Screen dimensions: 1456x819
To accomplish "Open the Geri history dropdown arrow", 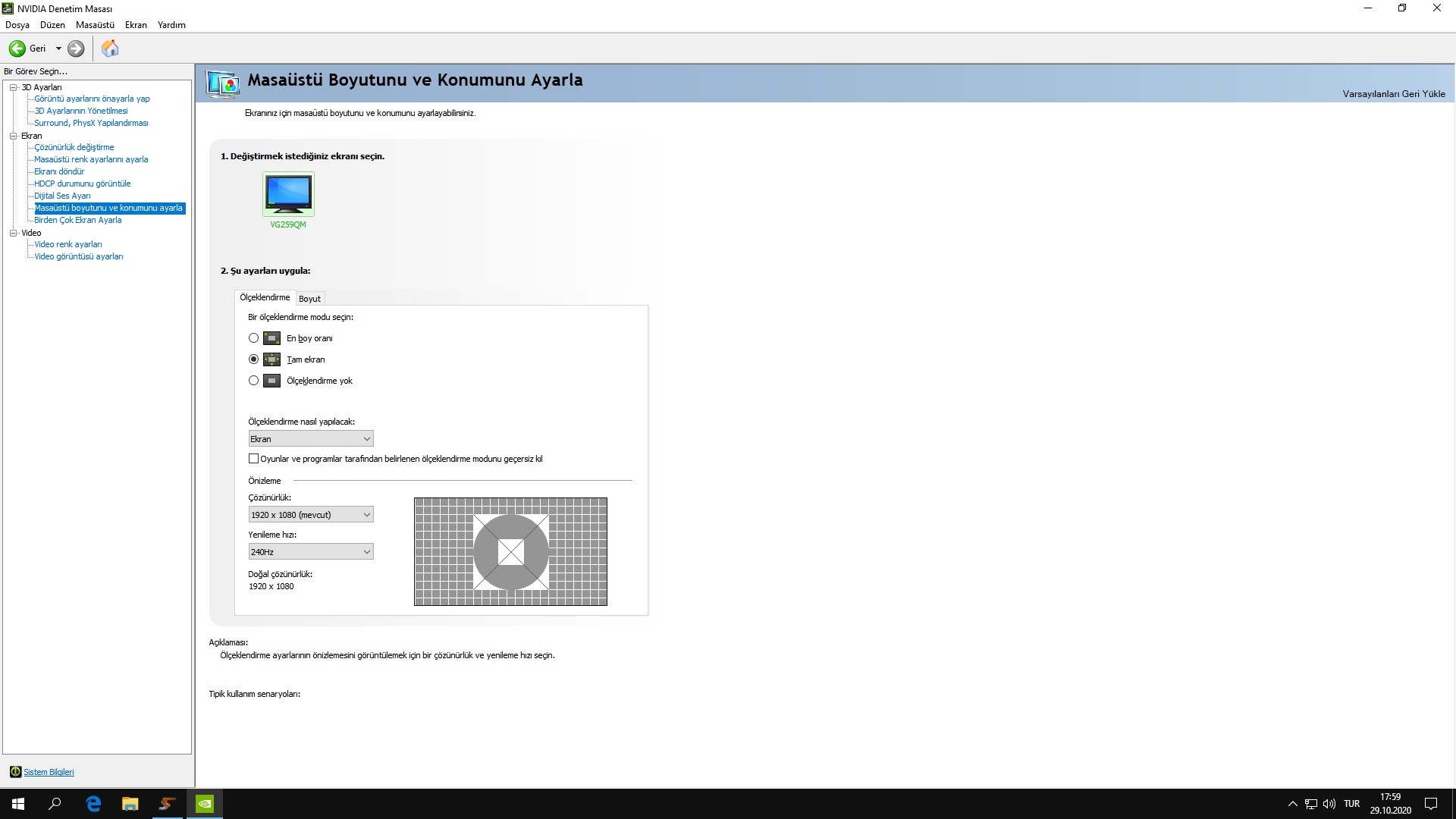I will point(58,49).
